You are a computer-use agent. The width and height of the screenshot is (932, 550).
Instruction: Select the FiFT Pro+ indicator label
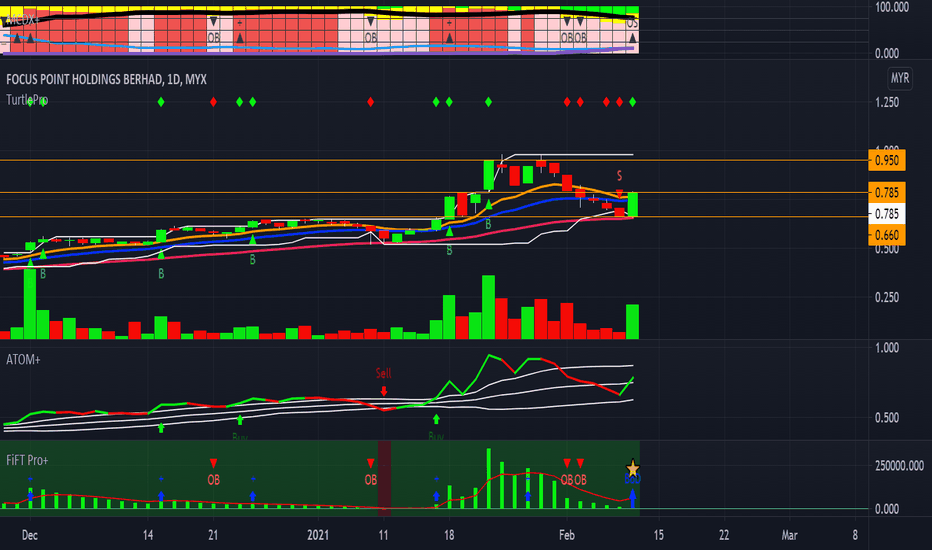(27, 460)
